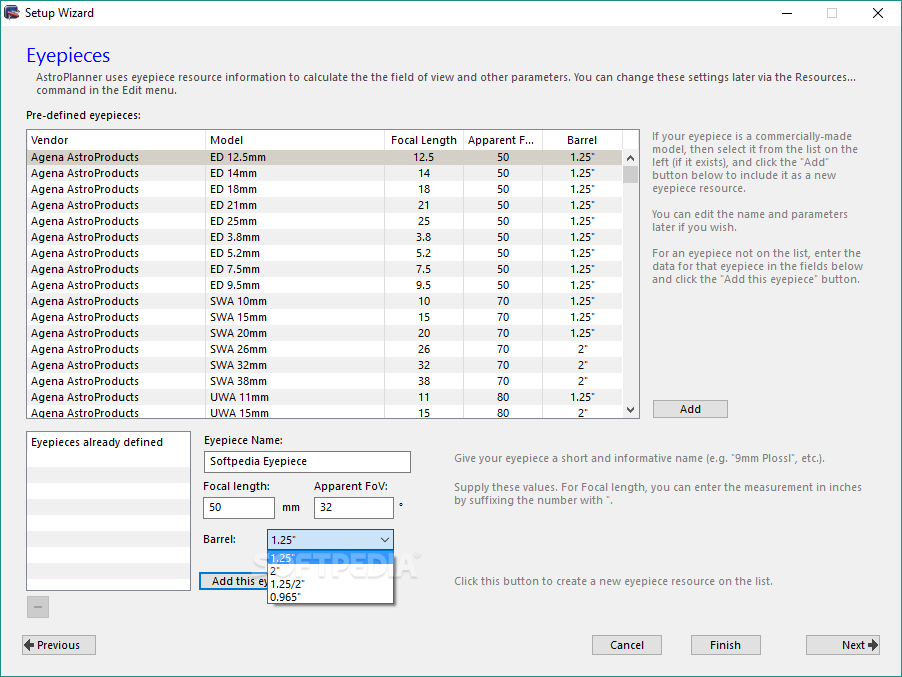Select the ED 12.5mm row

(324, 157)
